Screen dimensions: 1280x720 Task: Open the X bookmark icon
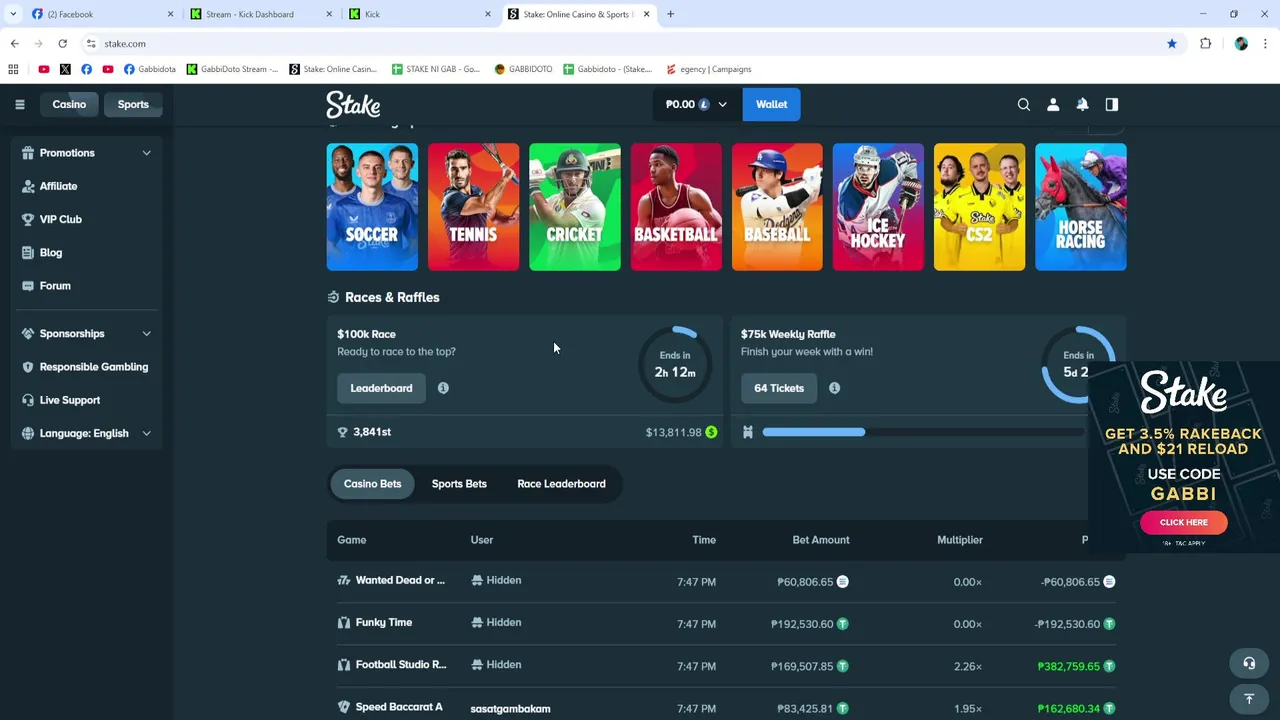(65, 69)
